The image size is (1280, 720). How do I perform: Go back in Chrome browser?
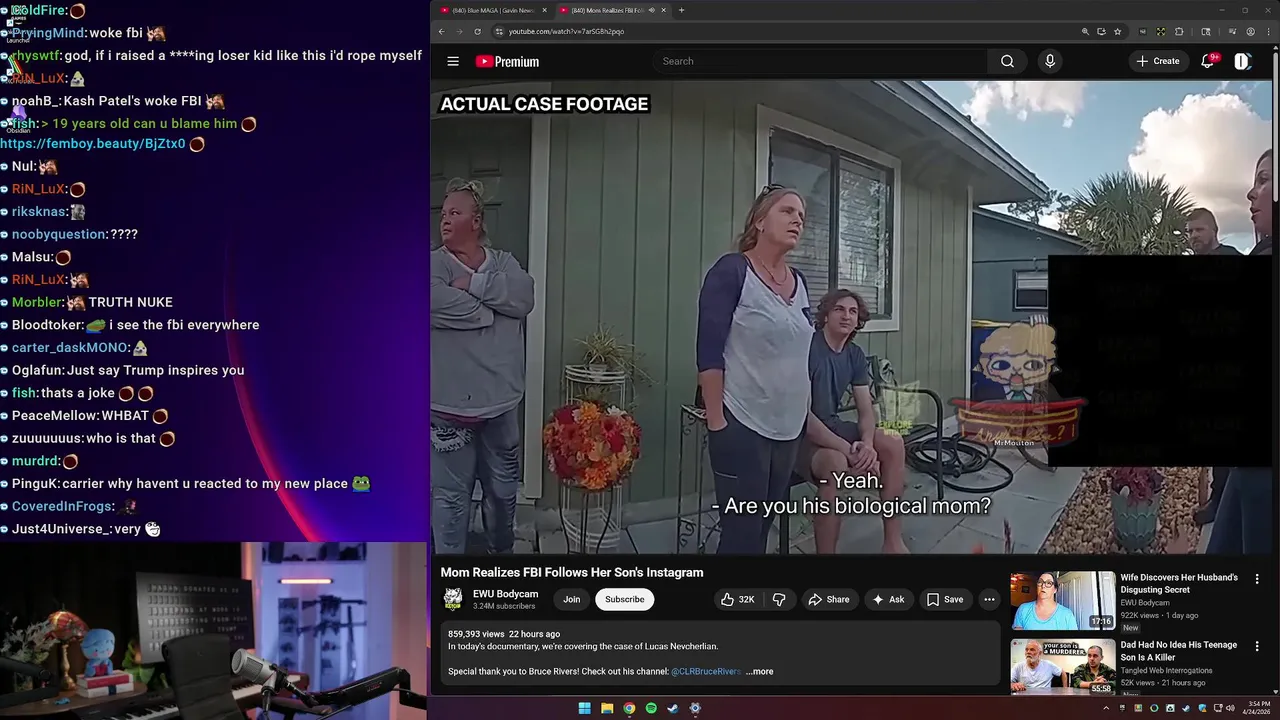(x=441, y=31)
